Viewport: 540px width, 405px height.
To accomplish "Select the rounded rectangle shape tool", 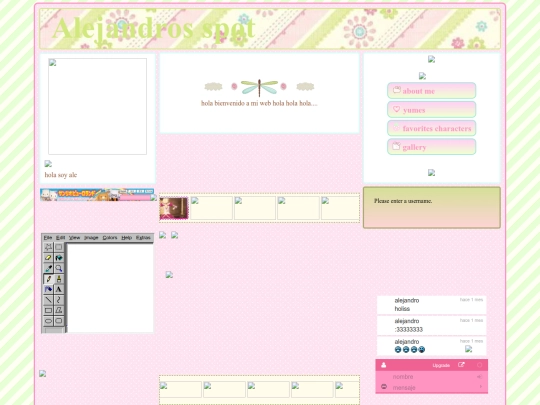I will coord(59,321).
